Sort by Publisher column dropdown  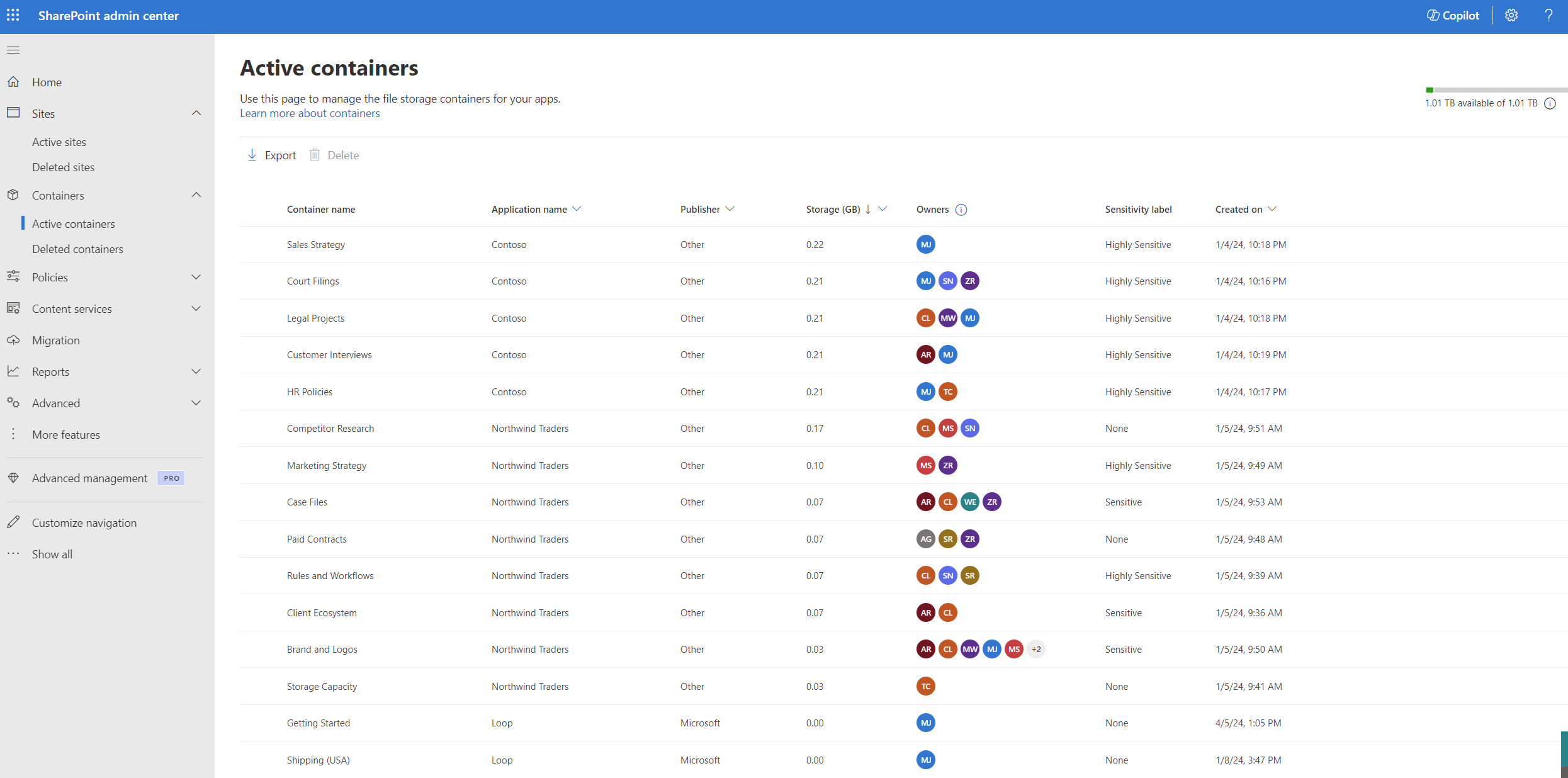tap(732, 209)
